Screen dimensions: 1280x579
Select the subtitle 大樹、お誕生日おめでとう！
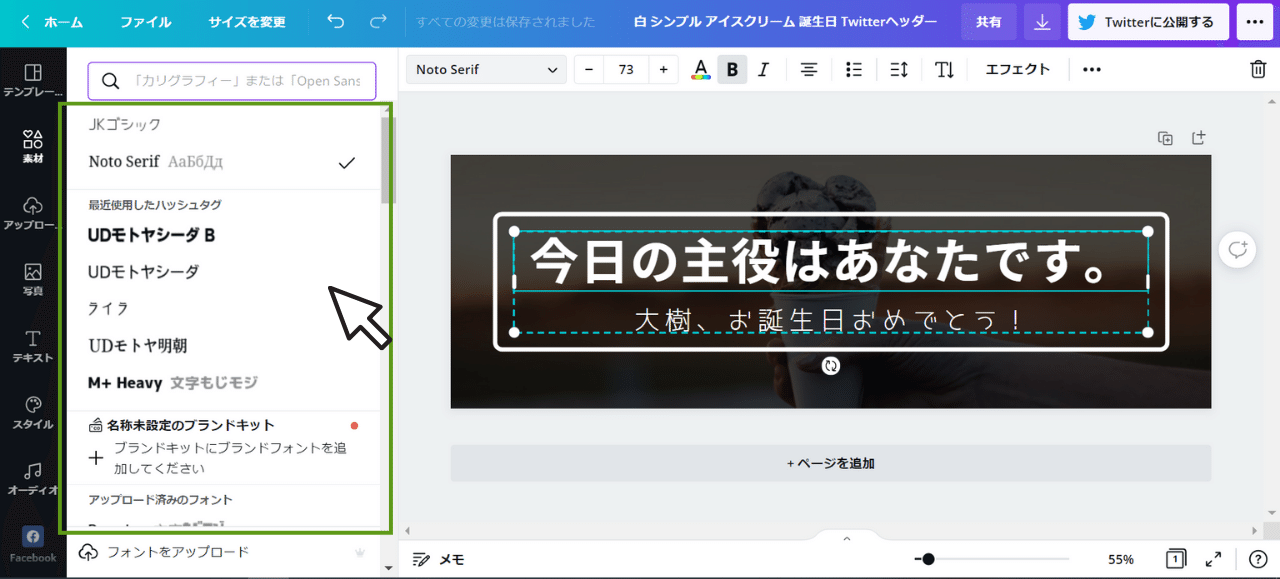[x=830, y=320]
